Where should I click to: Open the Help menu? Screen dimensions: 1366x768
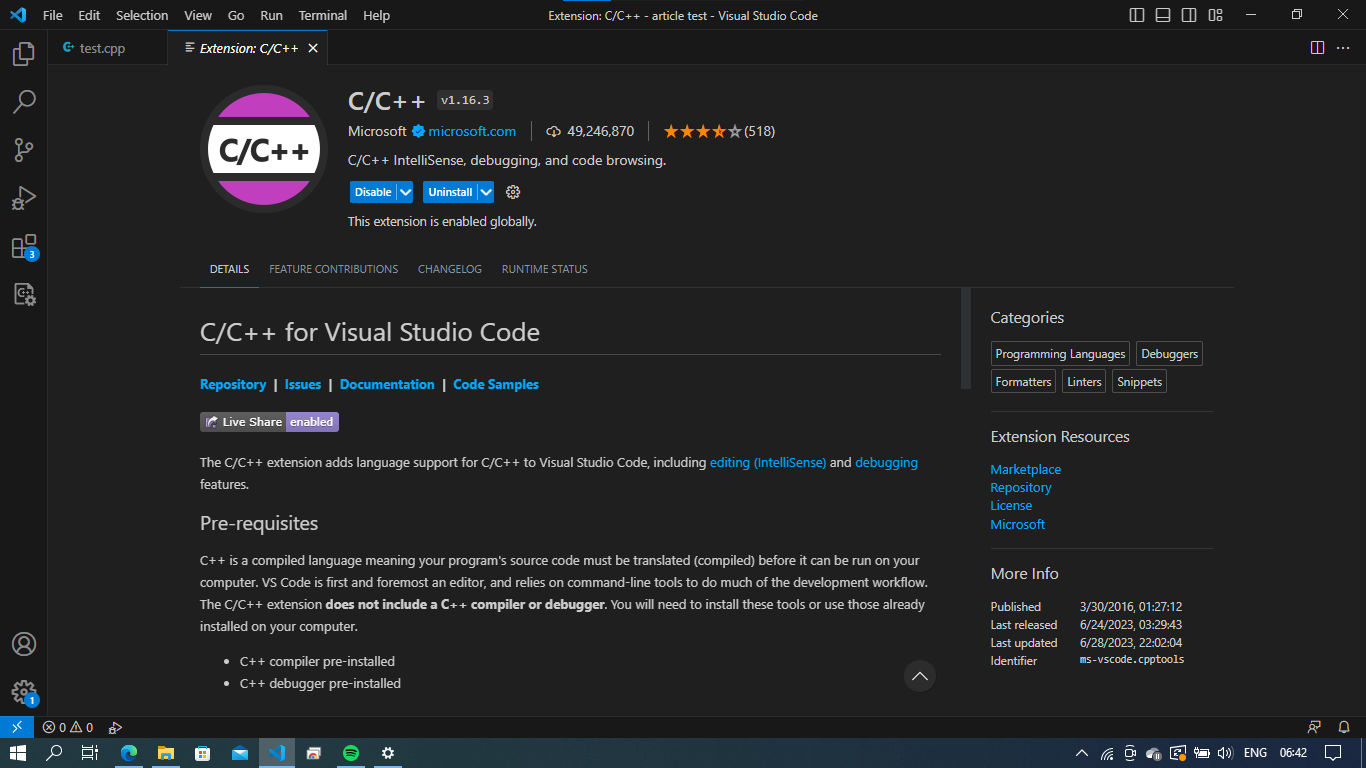(377, 15)
